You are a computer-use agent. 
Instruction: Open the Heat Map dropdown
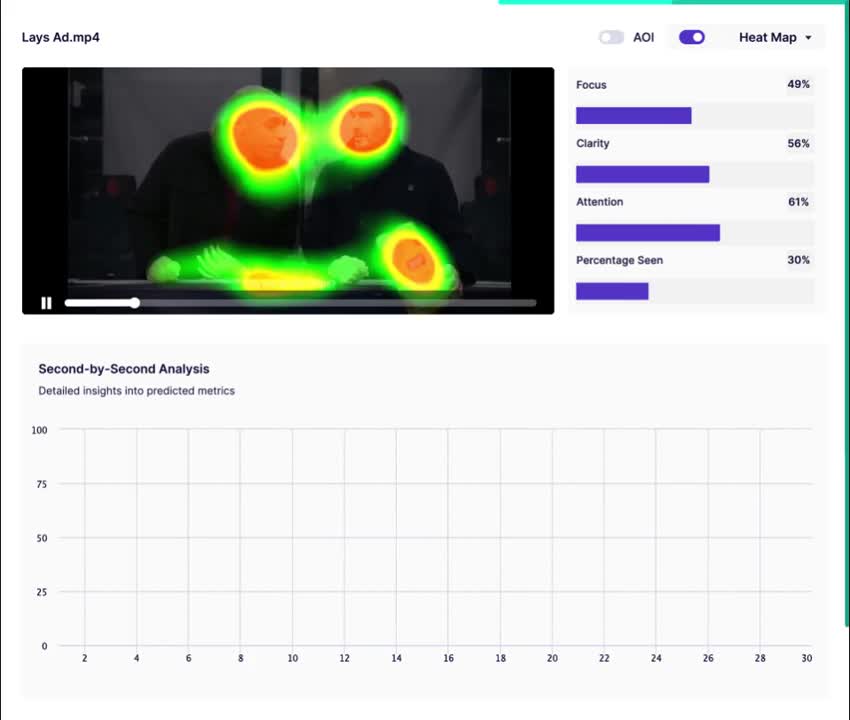[775, 37]
